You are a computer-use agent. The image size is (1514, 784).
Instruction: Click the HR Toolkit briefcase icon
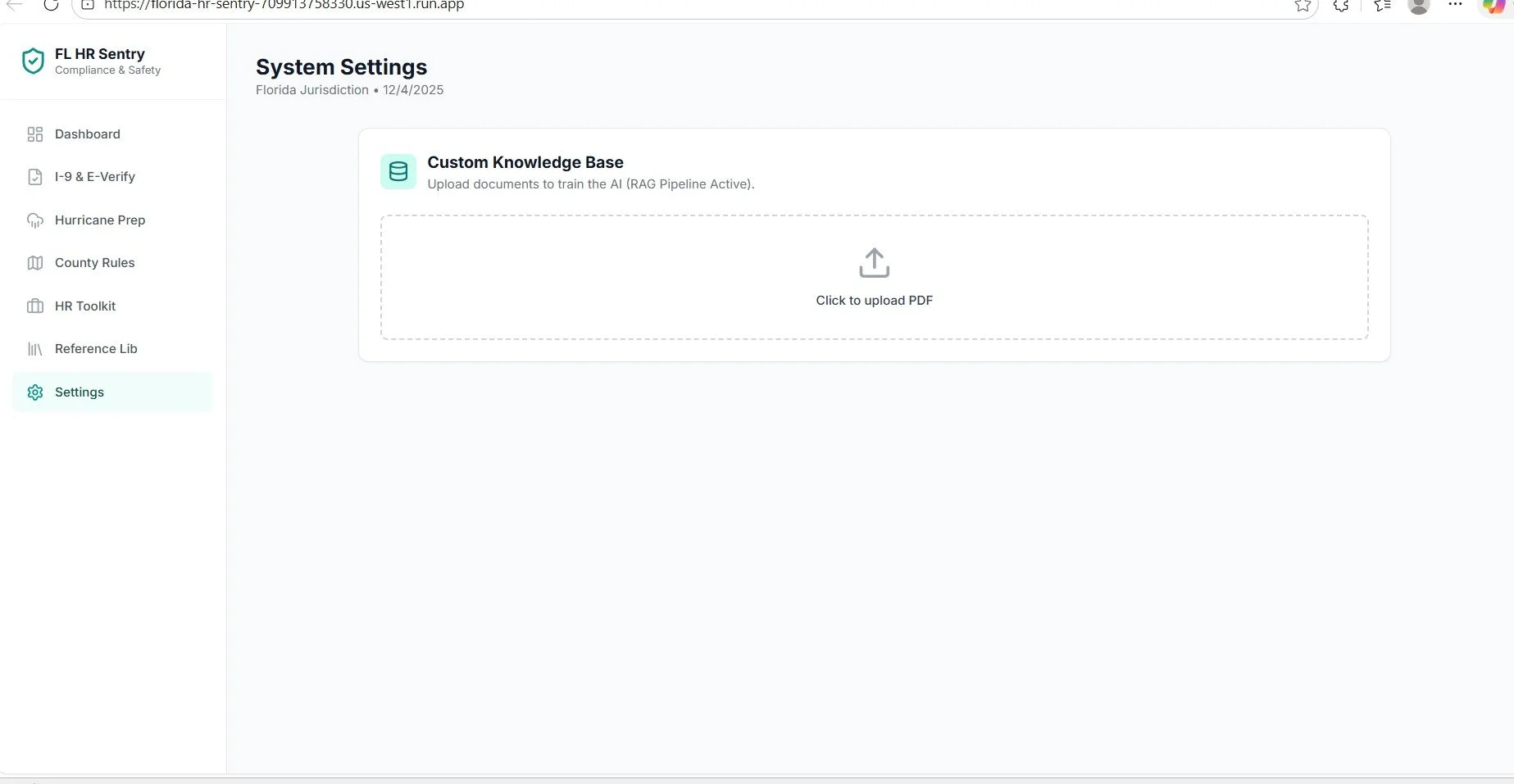[35, 306]
